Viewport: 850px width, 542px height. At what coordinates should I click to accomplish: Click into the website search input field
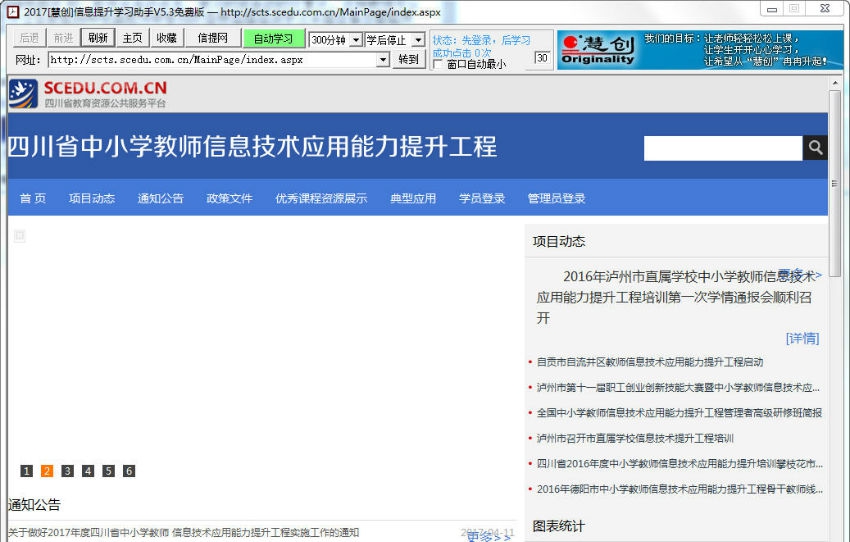click(722, 148)
